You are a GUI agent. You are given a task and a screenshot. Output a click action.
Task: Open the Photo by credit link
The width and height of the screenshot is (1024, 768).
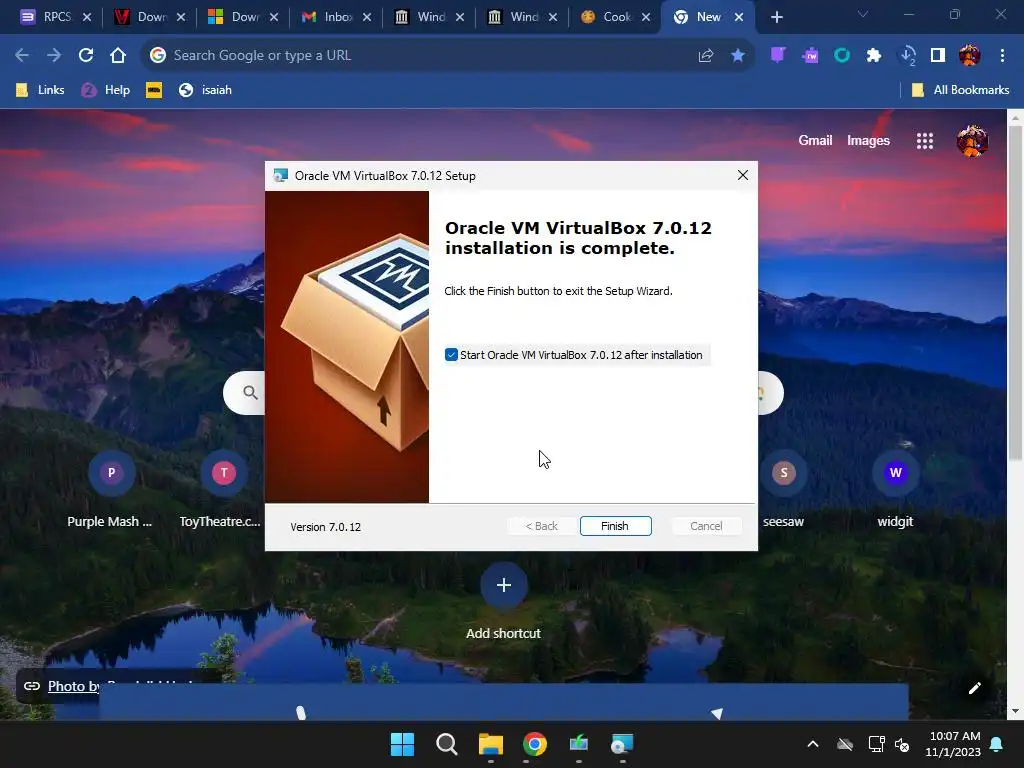[74, 686]
